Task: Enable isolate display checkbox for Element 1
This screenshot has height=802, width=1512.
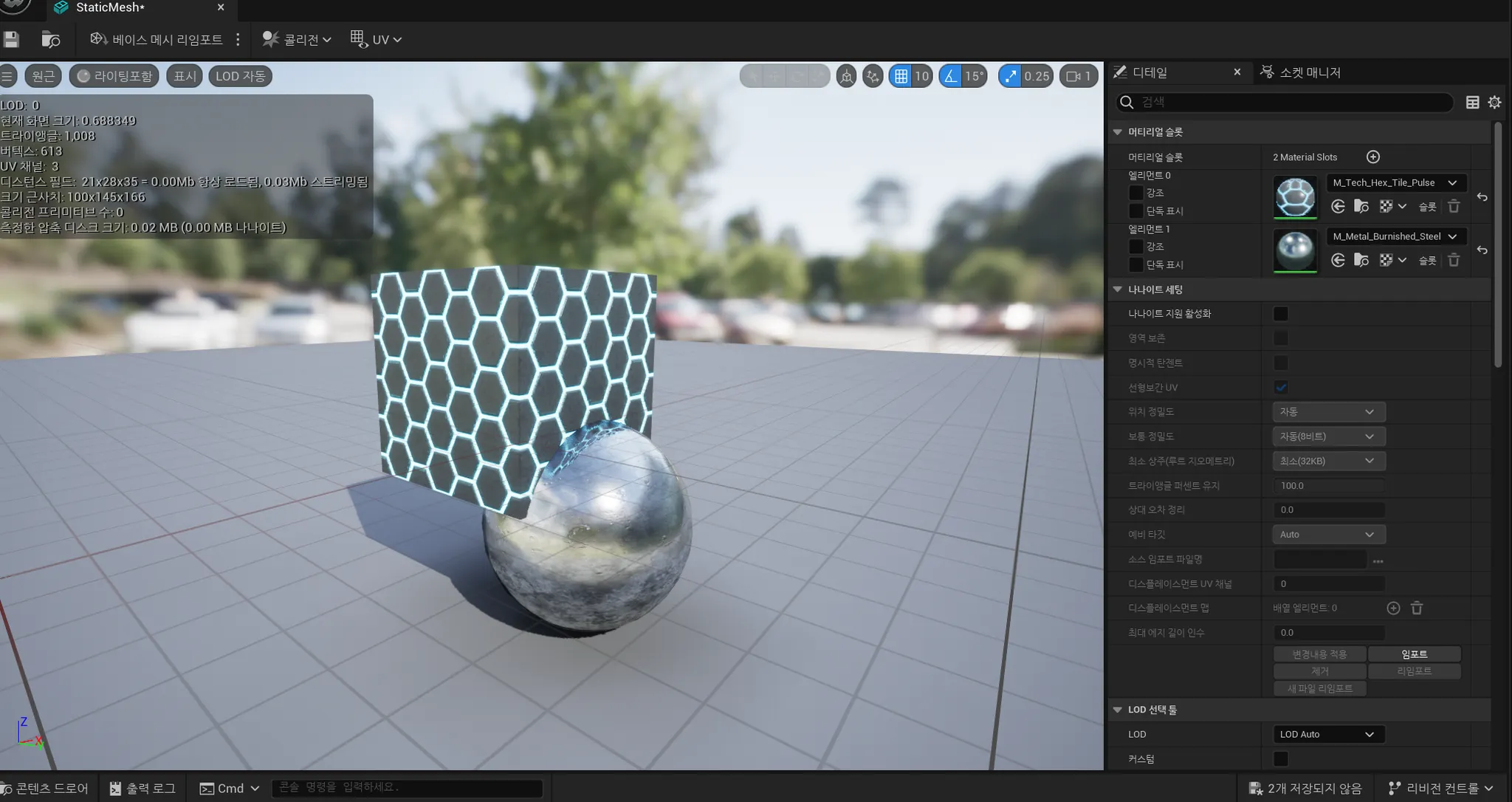Action: (1136, 264)
